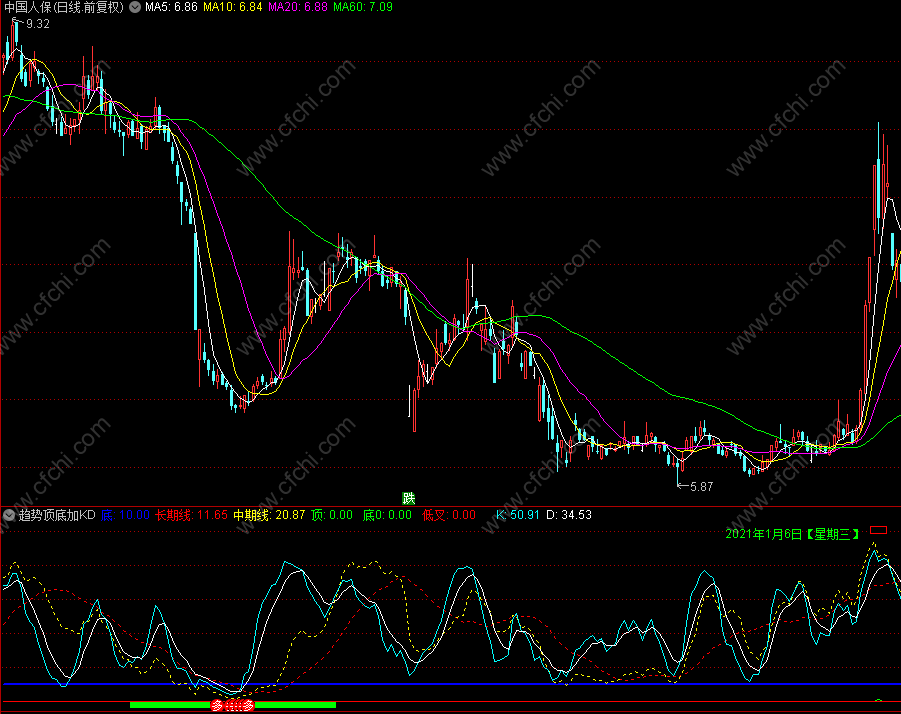Select the 低叉: 0.00 value
This screenshot has height=714, width=901.
pos(449,515)
